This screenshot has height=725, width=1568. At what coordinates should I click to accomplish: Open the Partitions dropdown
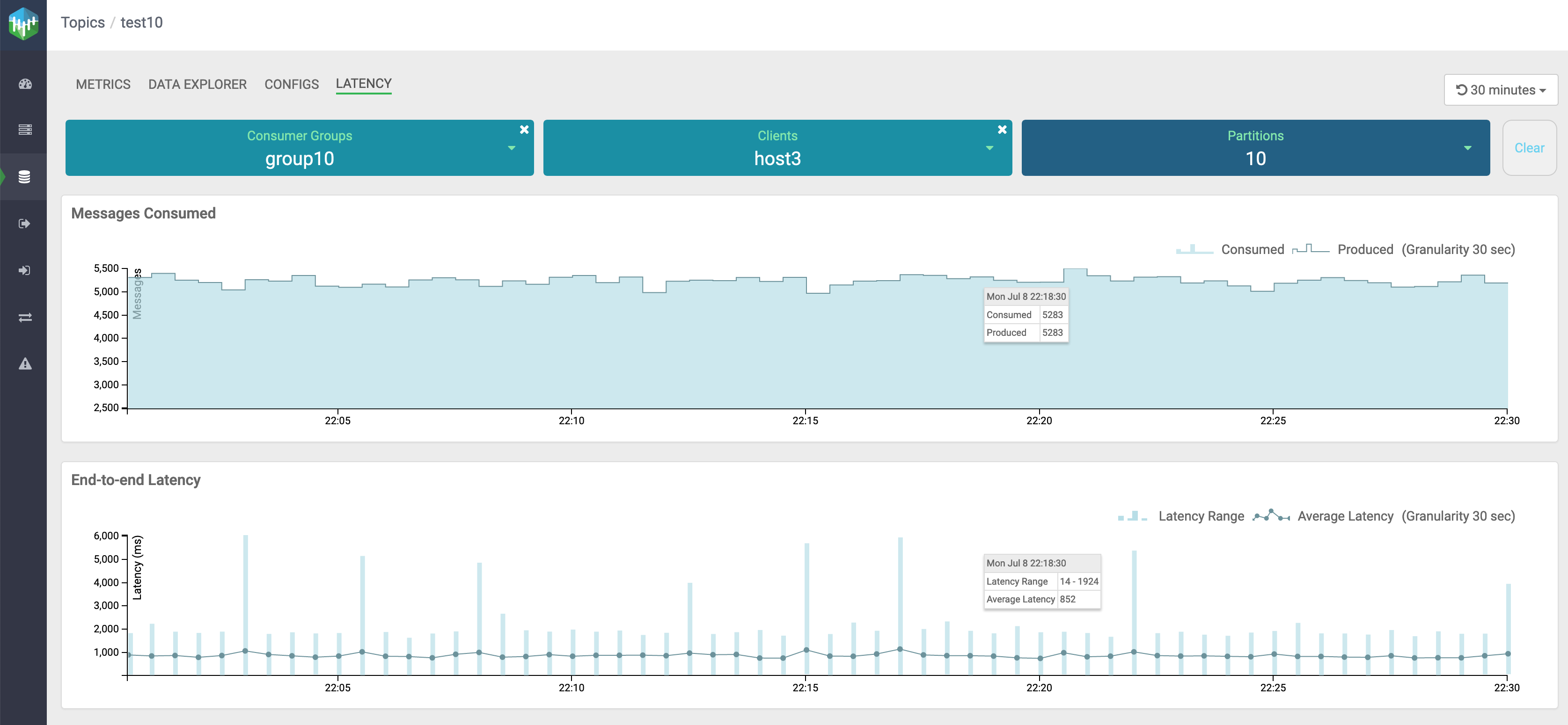point(1467,148)
